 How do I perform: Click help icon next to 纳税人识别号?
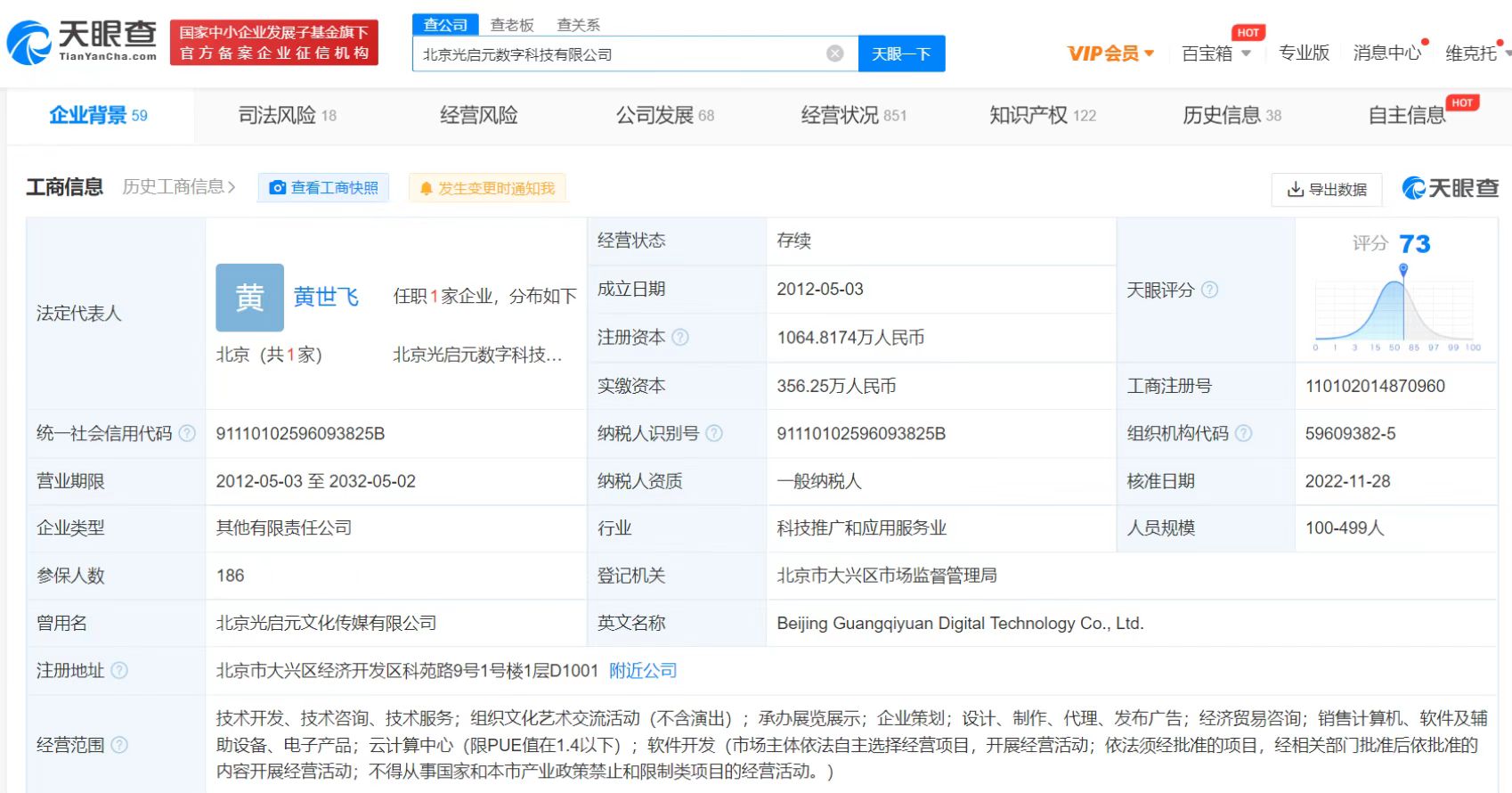pos(714,433)
